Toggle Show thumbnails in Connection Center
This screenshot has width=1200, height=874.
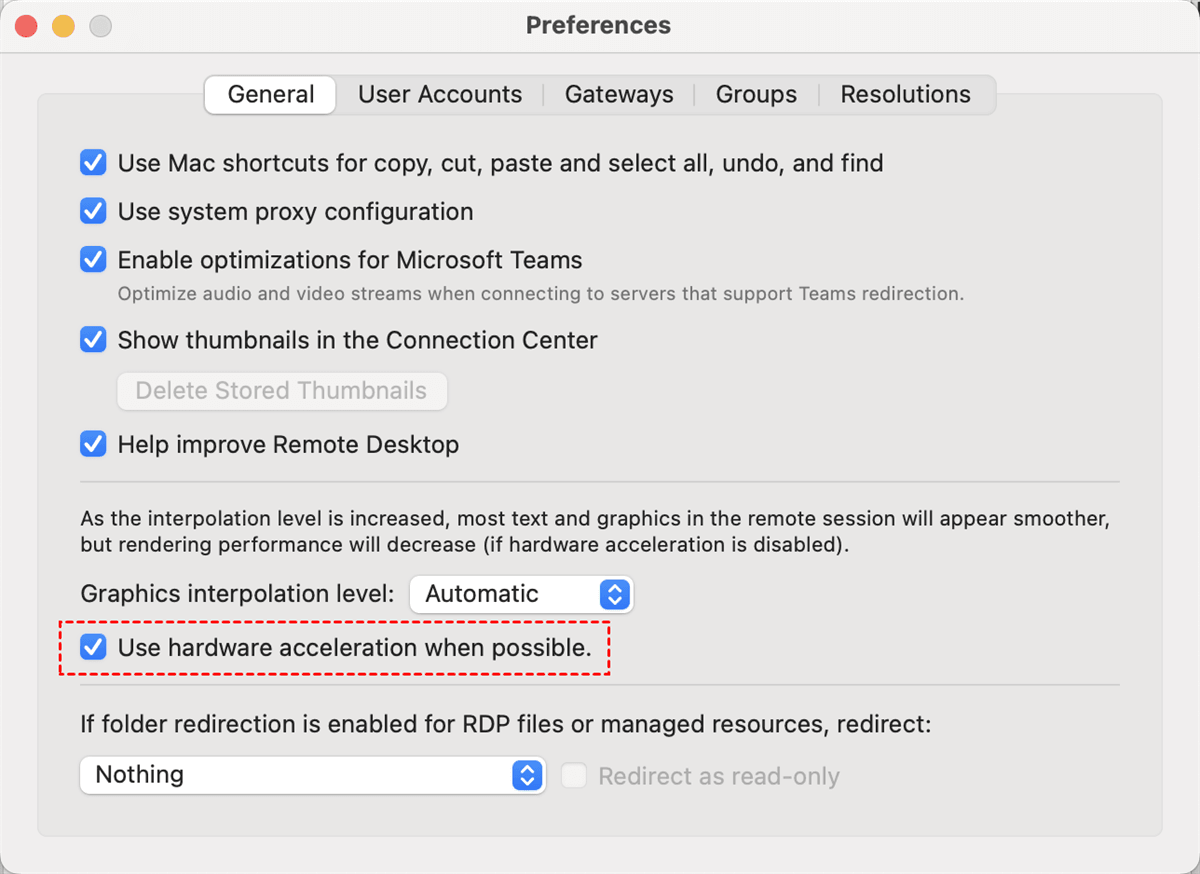[93, 340]
